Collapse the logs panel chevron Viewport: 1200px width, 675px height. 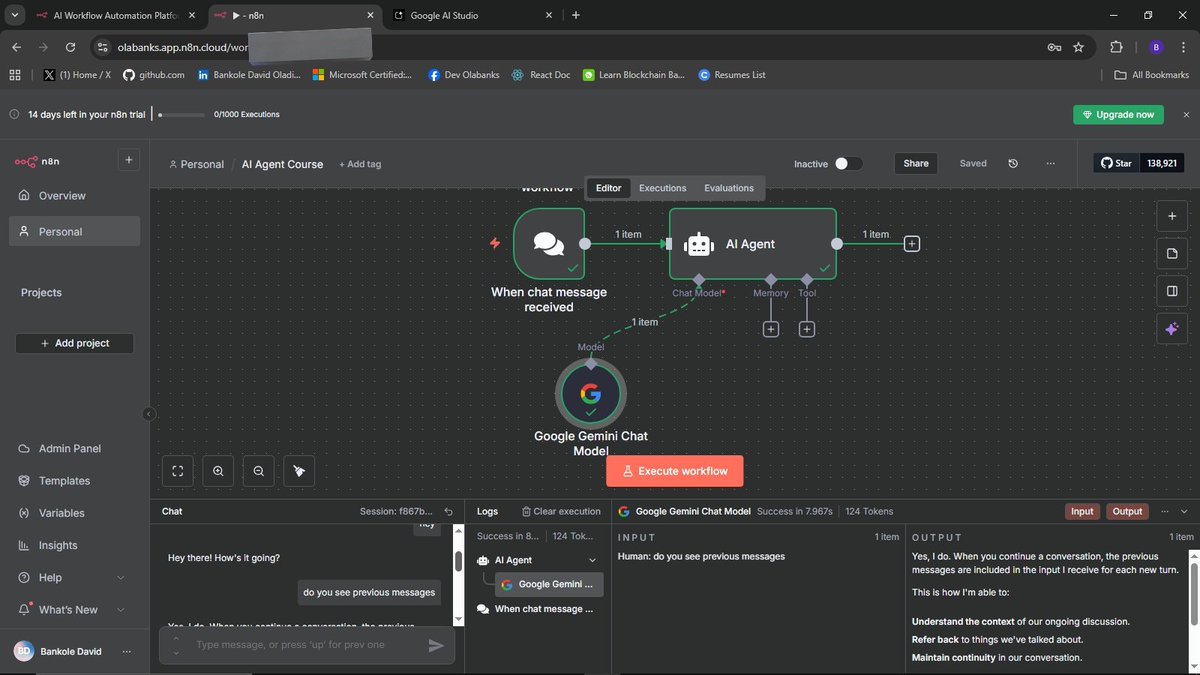click(1183, 511)
